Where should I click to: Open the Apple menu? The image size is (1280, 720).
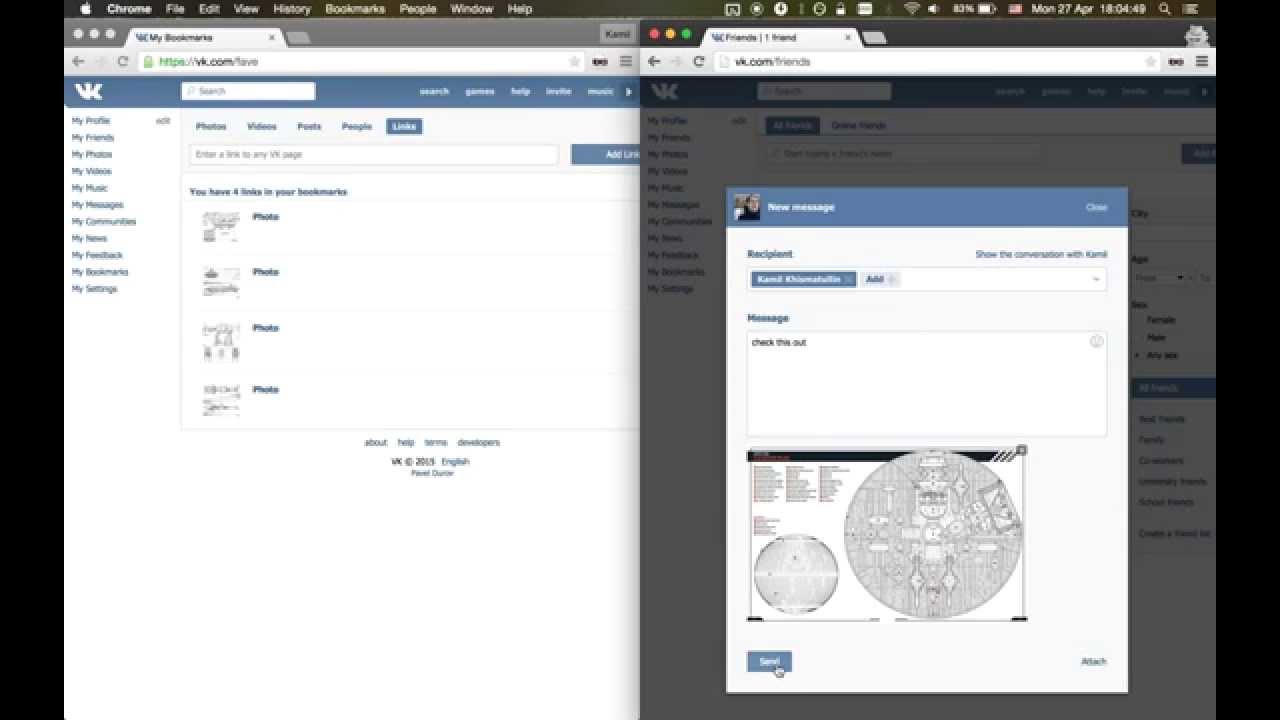pyautogui.click(x=85, y=9)
